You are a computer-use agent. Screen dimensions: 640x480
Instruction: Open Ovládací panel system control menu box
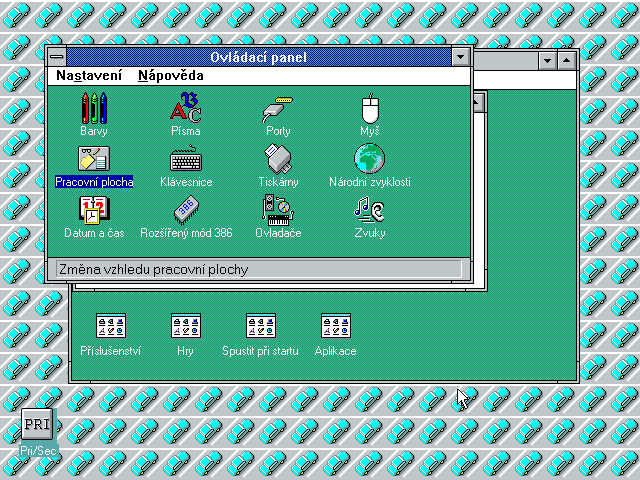tap(57, 57)
